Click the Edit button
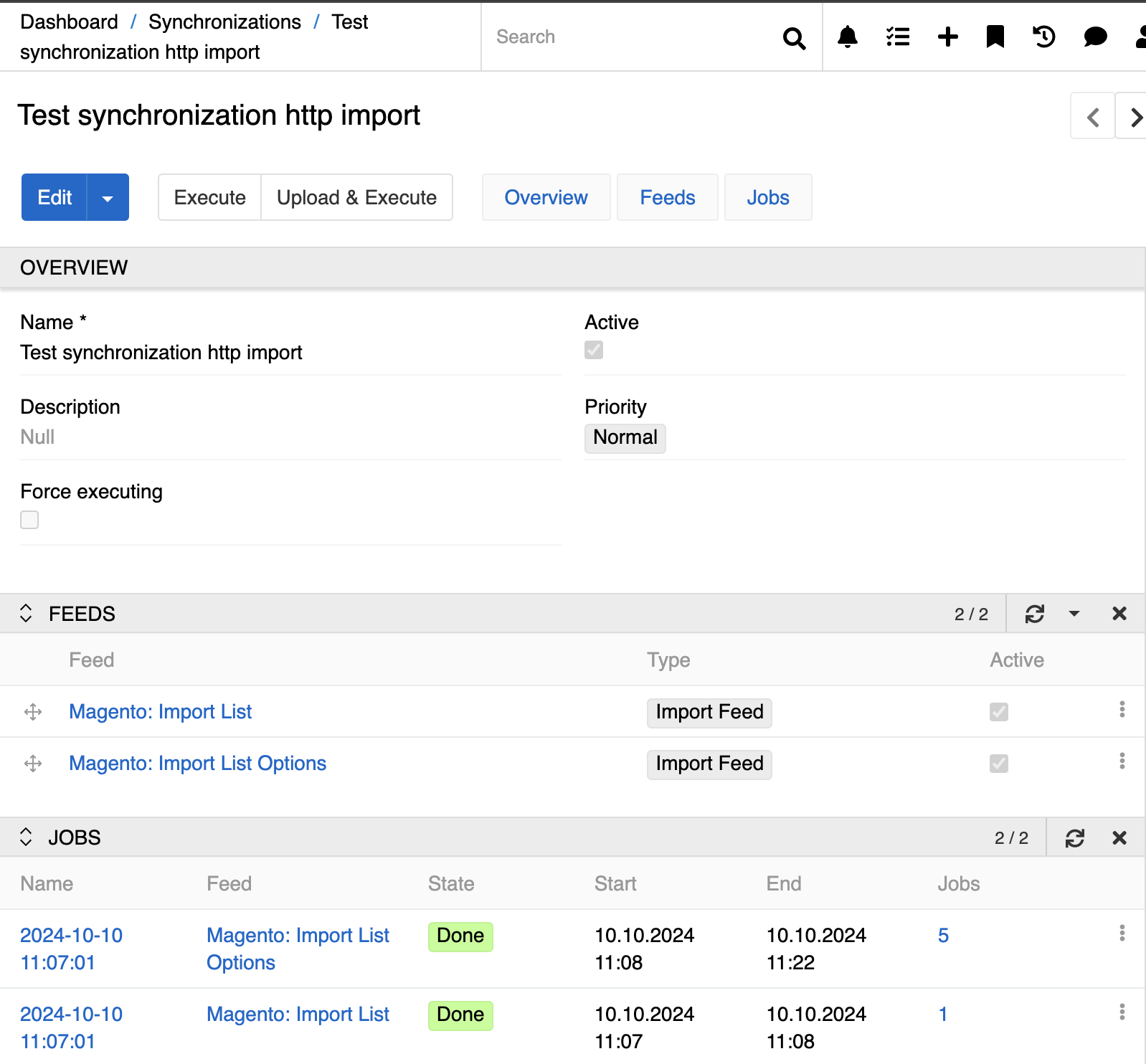 coord(55,198)
